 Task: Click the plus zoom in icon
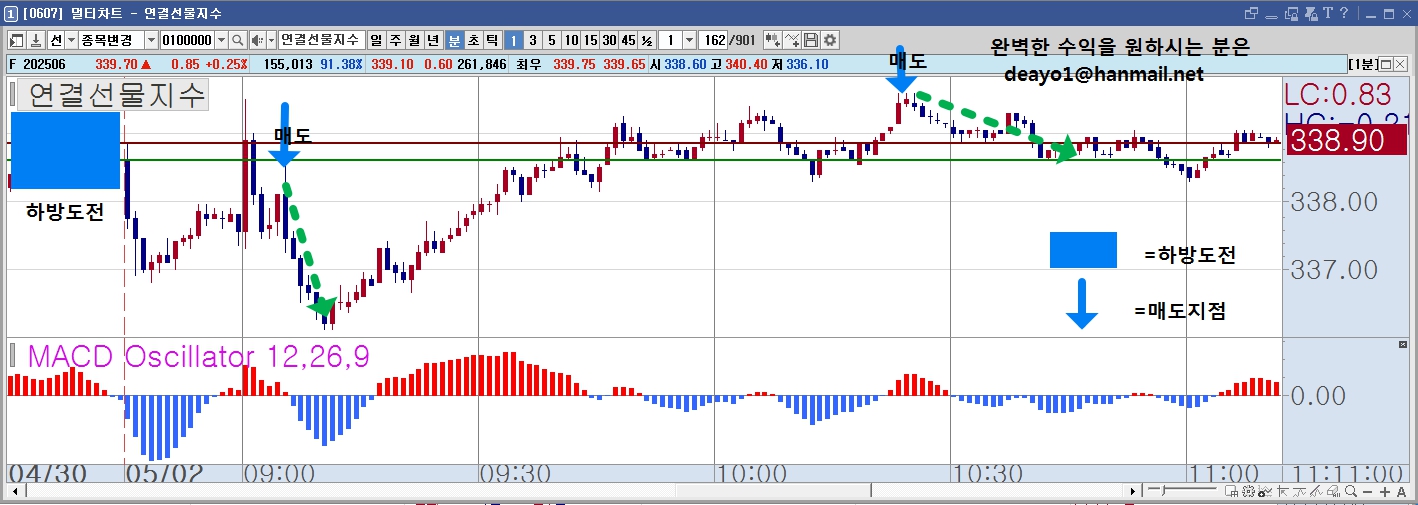point(1384,491)
